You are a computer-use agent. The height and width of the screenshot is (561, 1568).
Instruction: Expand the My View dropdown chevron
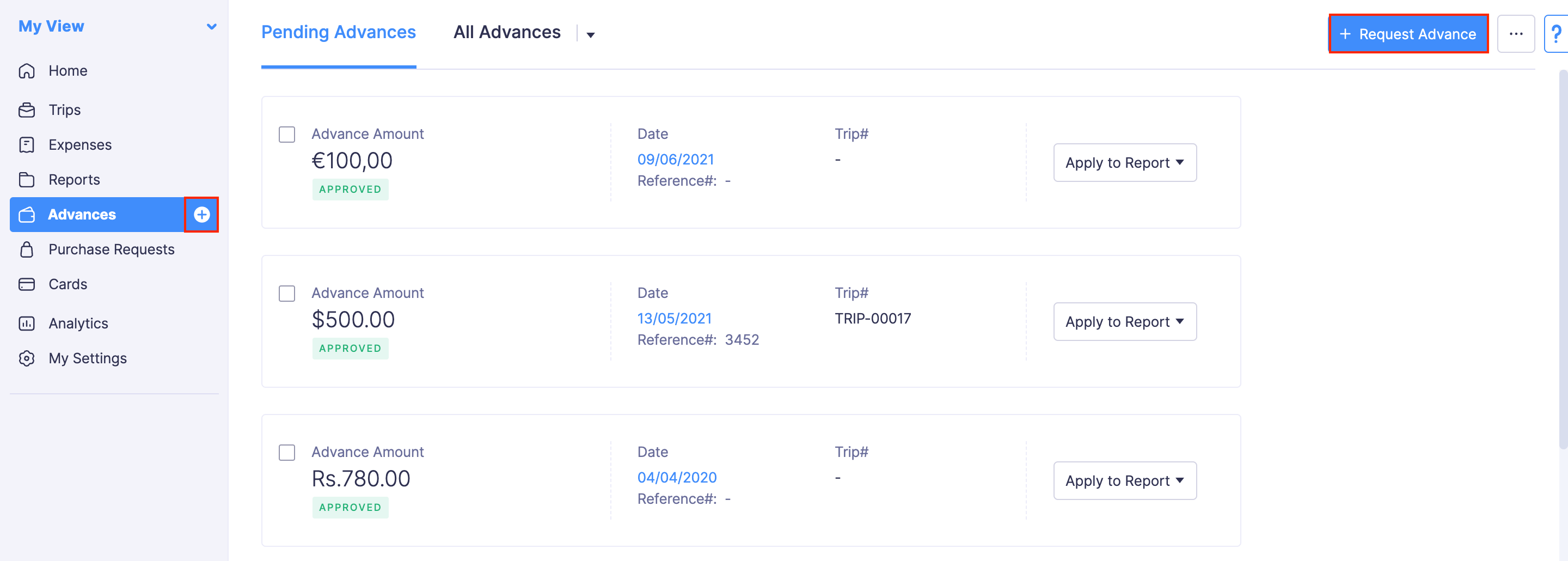(x=211, y=27)
